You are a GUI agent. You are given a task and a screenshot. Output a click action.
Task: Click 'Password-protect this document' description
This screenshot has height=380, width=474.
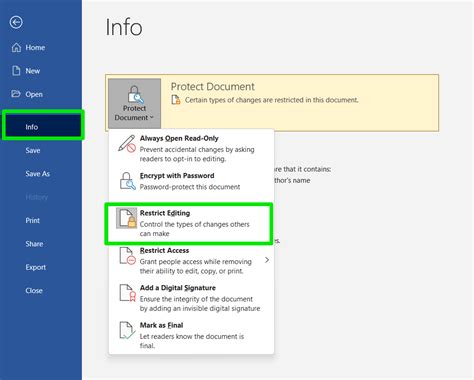coord(190,187)
